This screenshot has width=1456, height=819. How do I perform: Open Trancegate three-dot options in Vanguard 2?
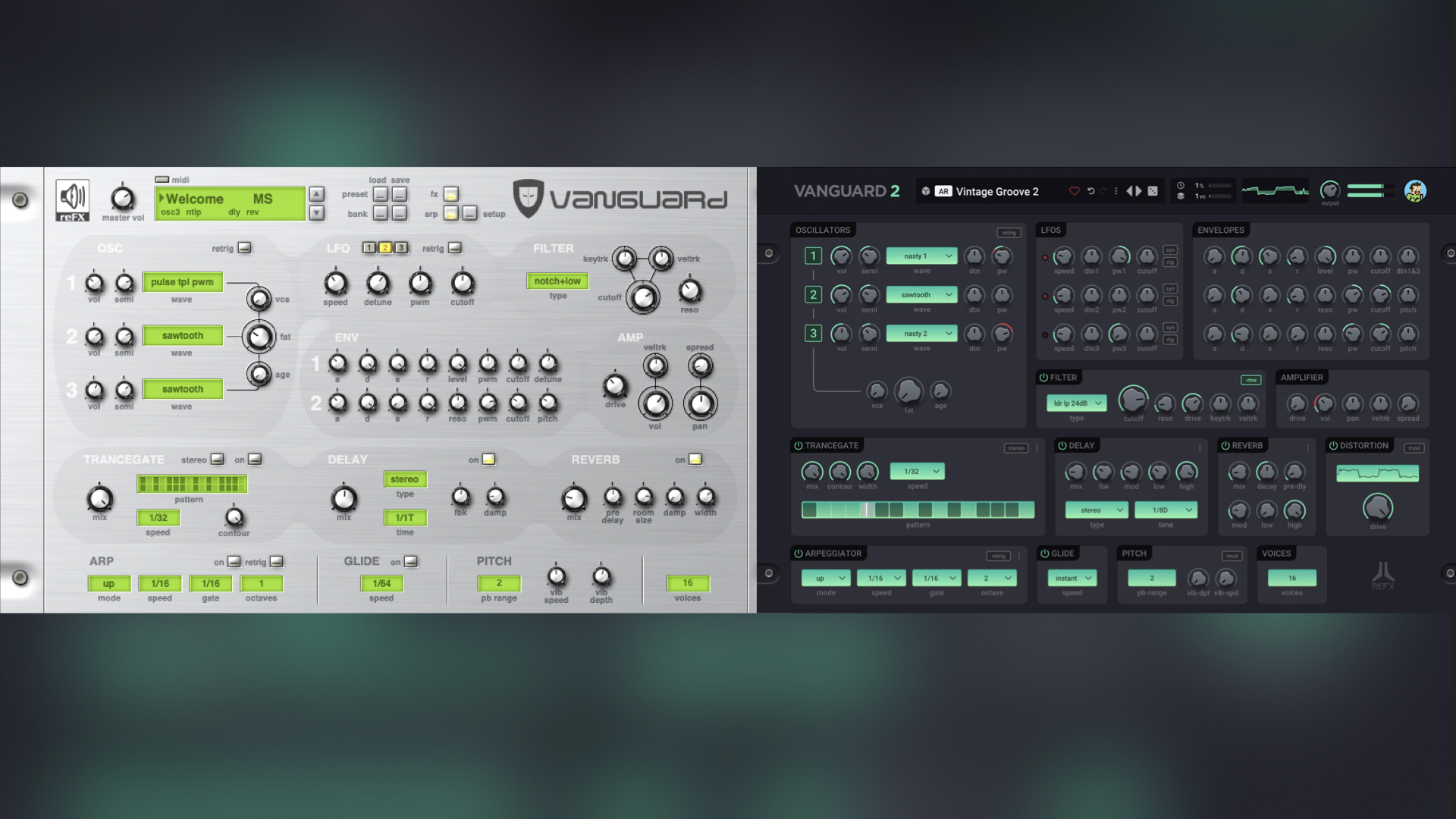pos(1037,448)
